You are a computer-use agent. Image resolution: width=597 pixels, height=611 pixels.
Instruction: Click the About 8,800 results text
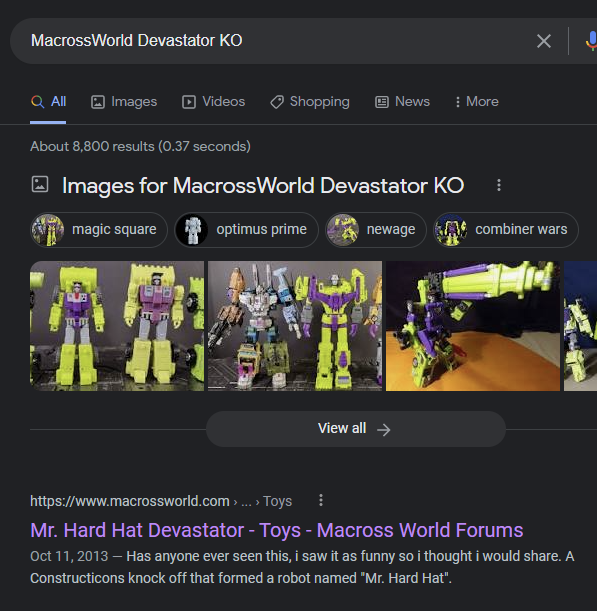pos(140,147)
